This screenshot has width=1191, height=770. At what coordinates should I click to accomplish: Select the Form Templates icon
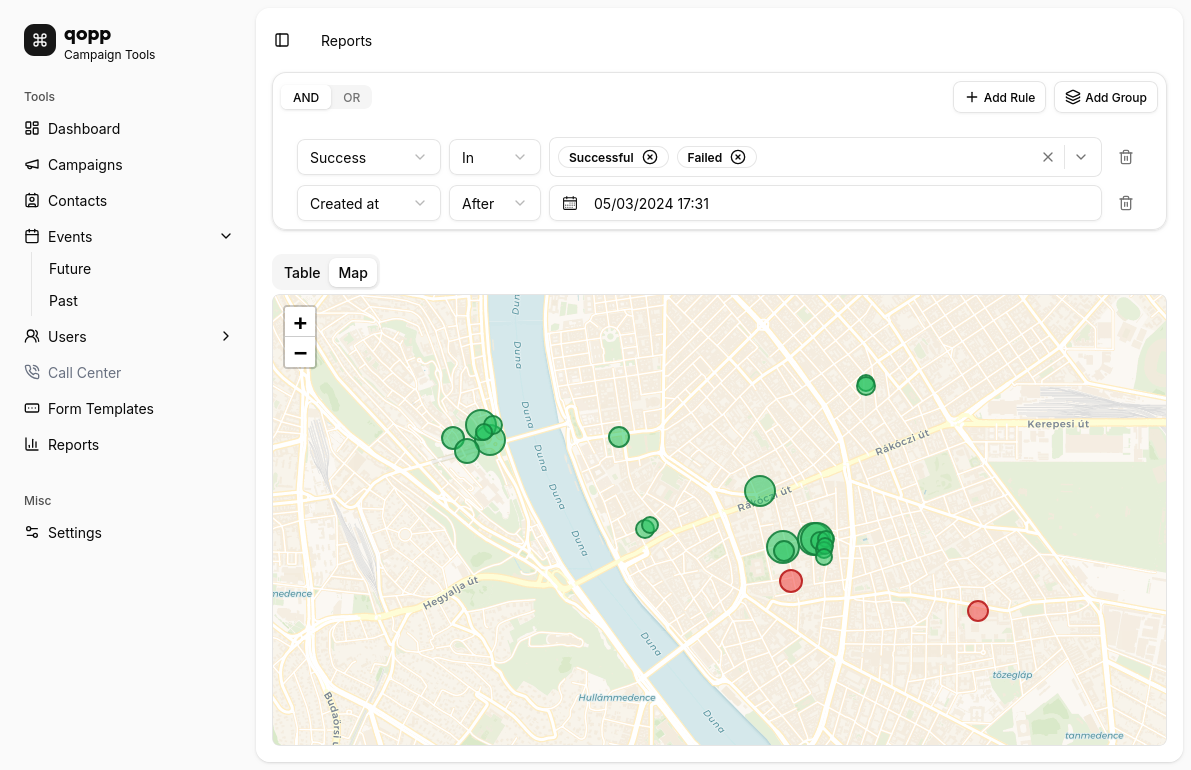(x=31, y=408)
